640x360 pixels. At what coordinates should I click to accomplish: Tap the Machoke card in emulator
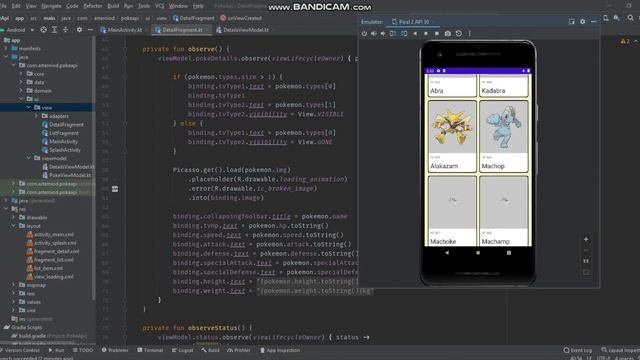point(452,211)
